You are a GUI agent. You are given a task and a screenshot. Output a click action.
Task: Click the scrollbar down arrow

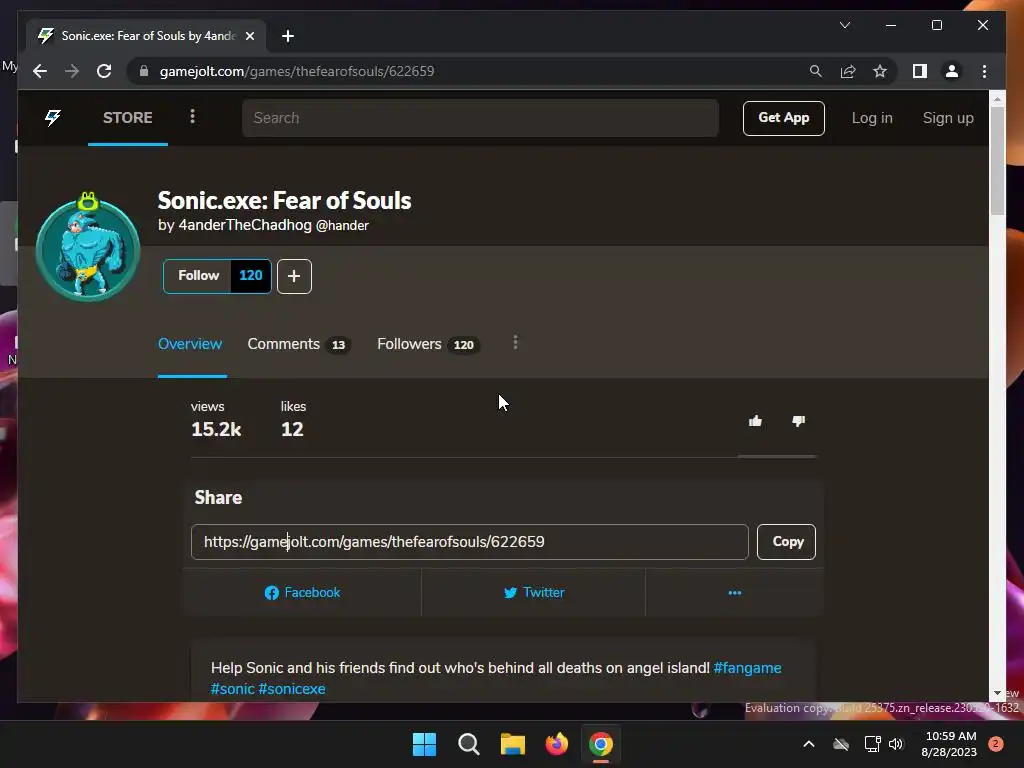click(997, 693)
